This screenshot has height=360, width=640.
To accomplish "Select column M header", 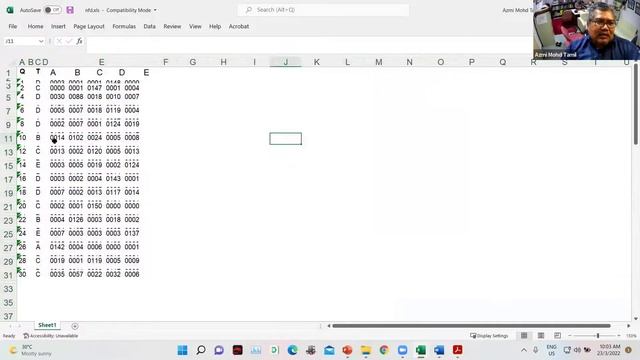I will tap(379, 62).
